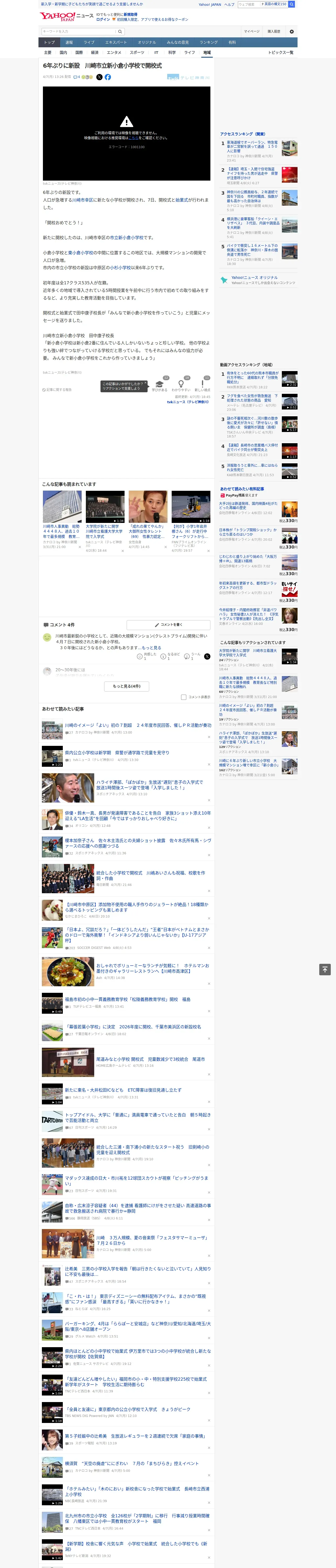336x1568 pixels.
Task: Open 横須賀 天空の廃虚 article
Action: pos(132,1463)
